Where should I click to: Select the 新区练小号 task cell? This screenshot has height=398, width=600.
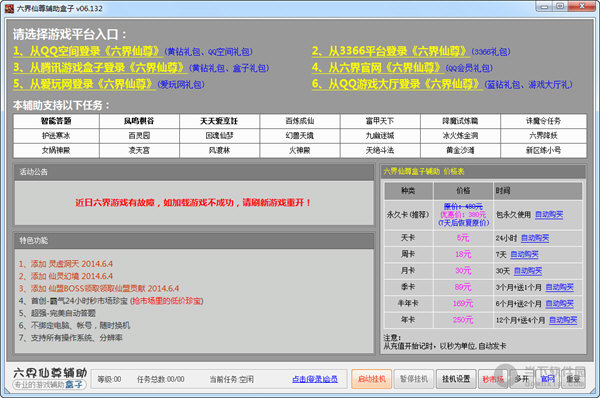pos(543,150)
